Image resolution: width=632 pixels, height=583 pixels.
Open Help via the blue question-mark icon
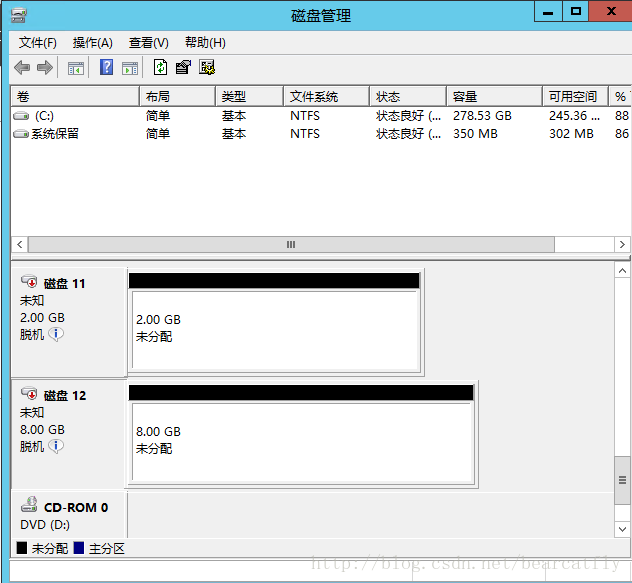(106, 68)
